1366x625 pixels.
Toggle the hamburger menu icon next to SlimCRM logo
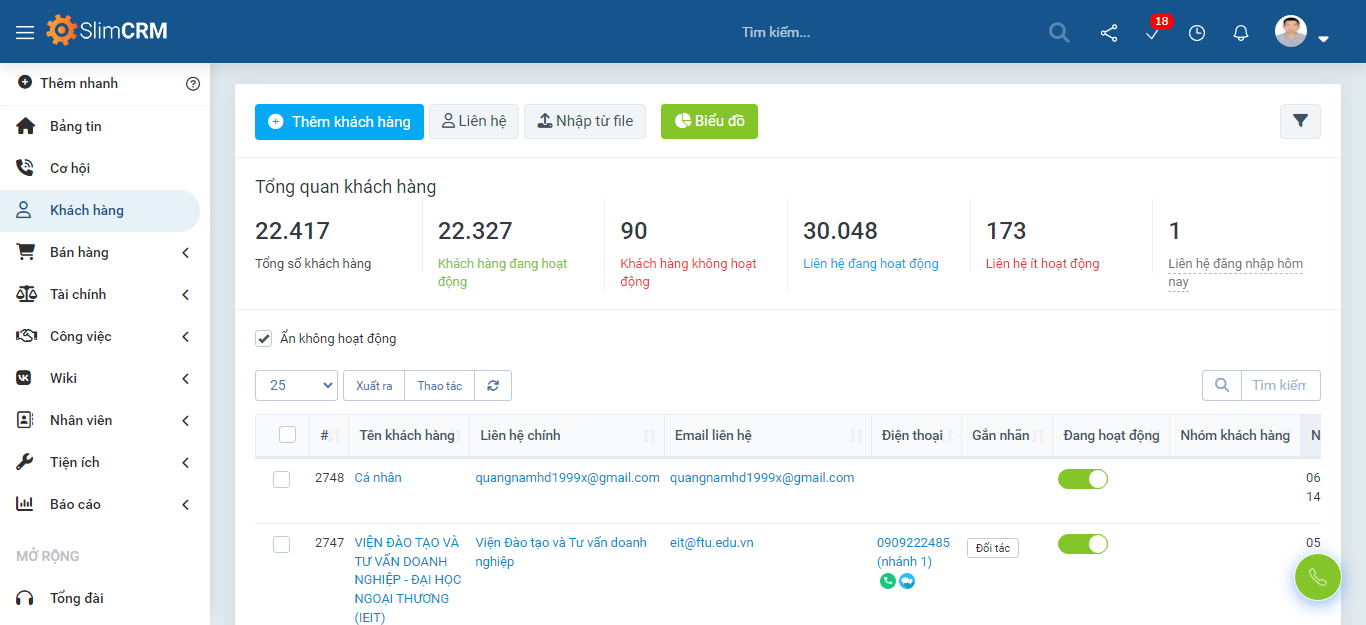coord(25,30)
